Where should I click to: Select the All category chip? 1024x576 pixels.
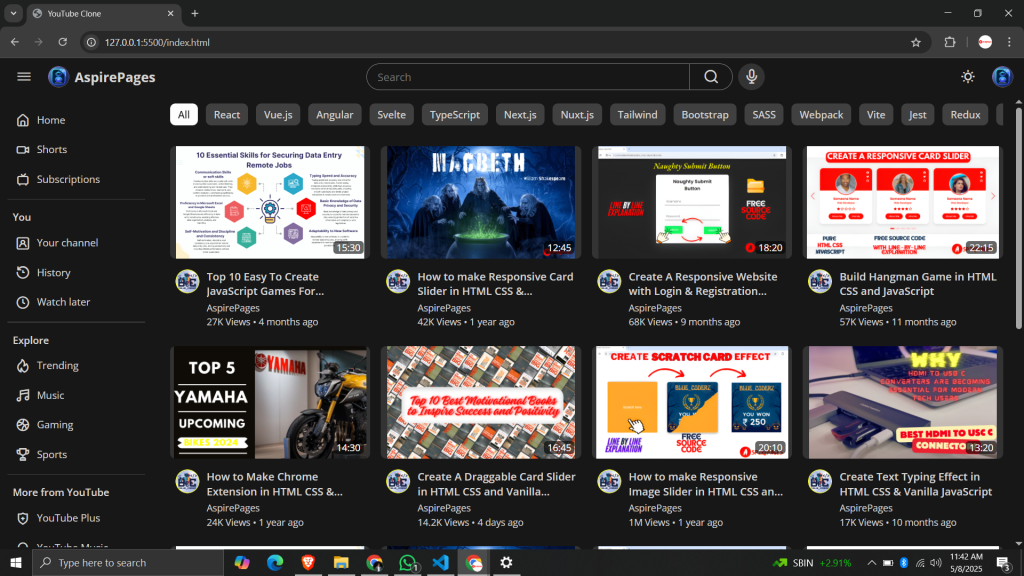point(184,114)
